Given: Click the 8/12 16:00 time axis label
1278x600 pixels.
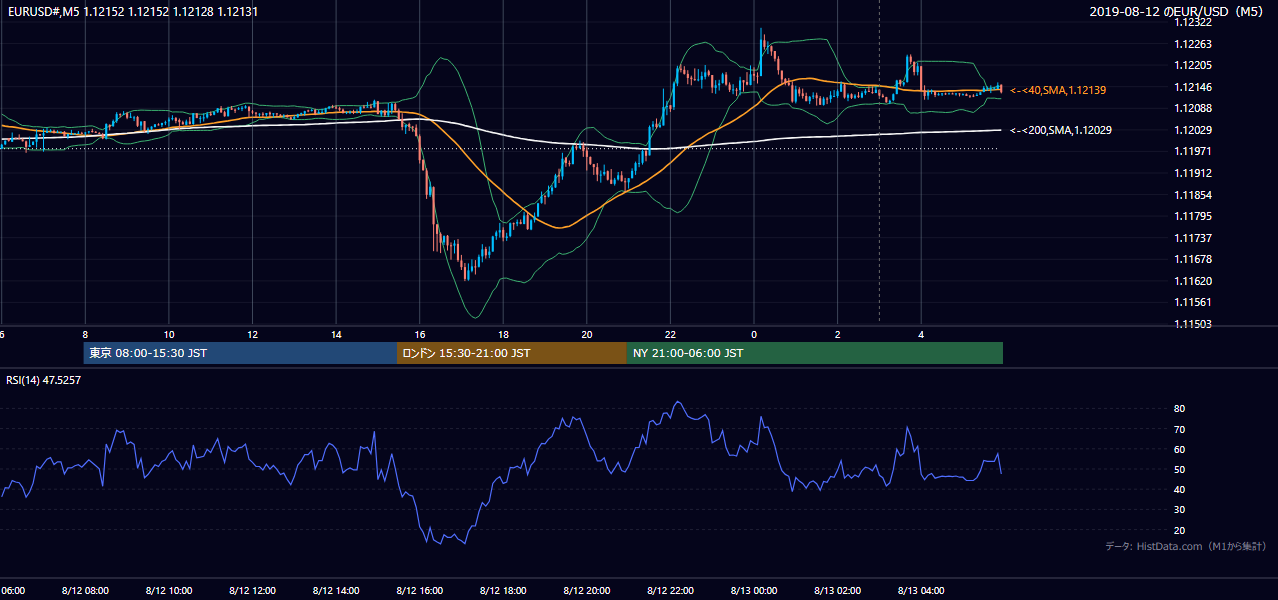Looking at the screenshot, I should click(x=420, y=591).
